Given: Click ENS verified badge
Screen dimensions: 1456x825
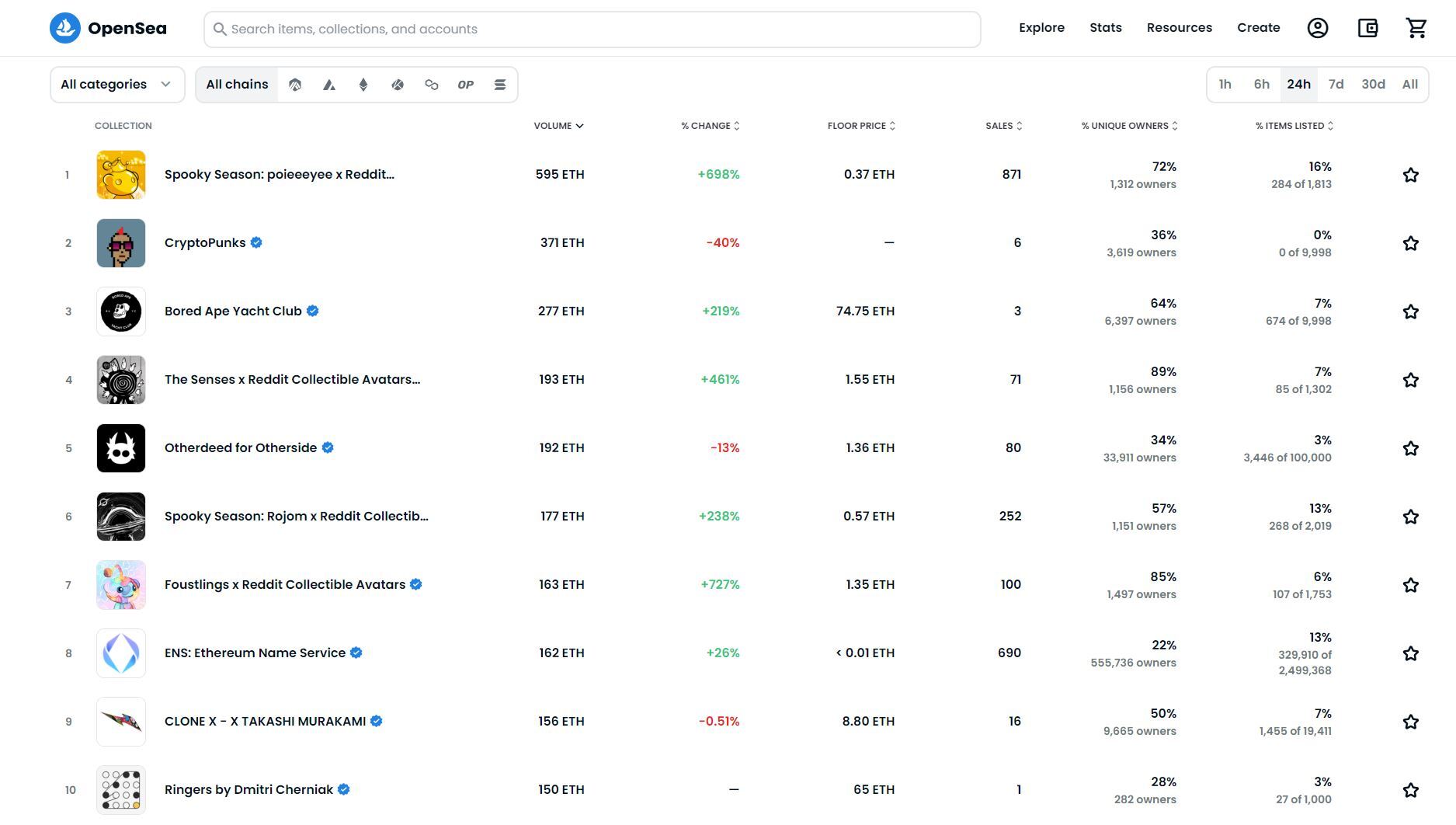Looking at the screenshot, I should (x=356, y=653).
